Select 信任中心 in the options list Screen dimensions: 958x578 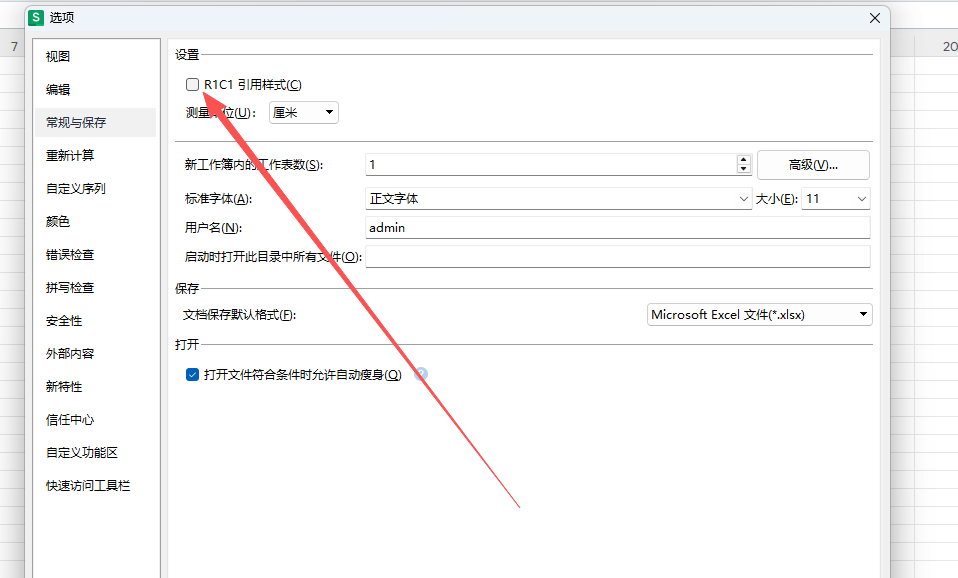click(70, 420)
